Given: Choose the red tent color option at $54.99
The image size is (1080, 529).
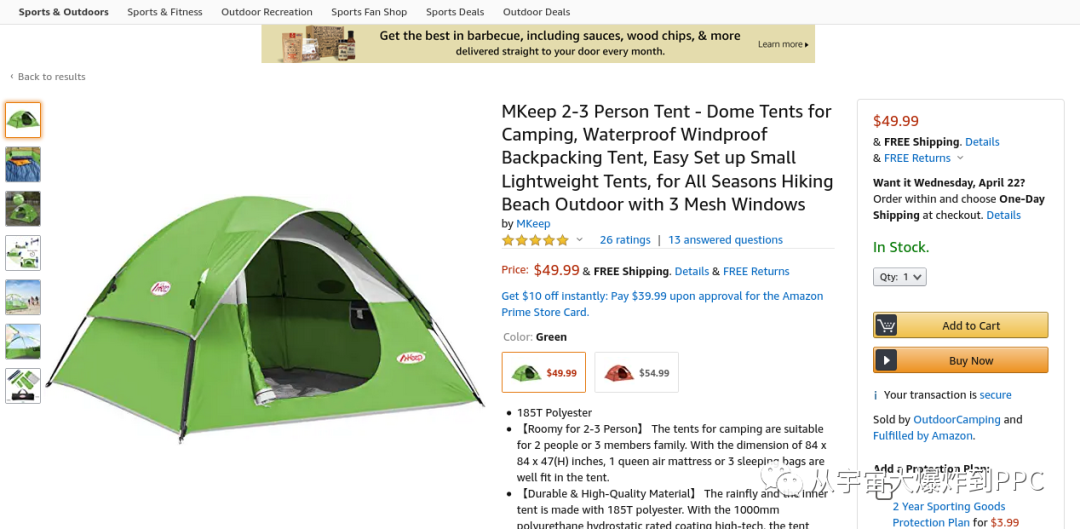Looking at the screenshot, I should click(636, 373).
